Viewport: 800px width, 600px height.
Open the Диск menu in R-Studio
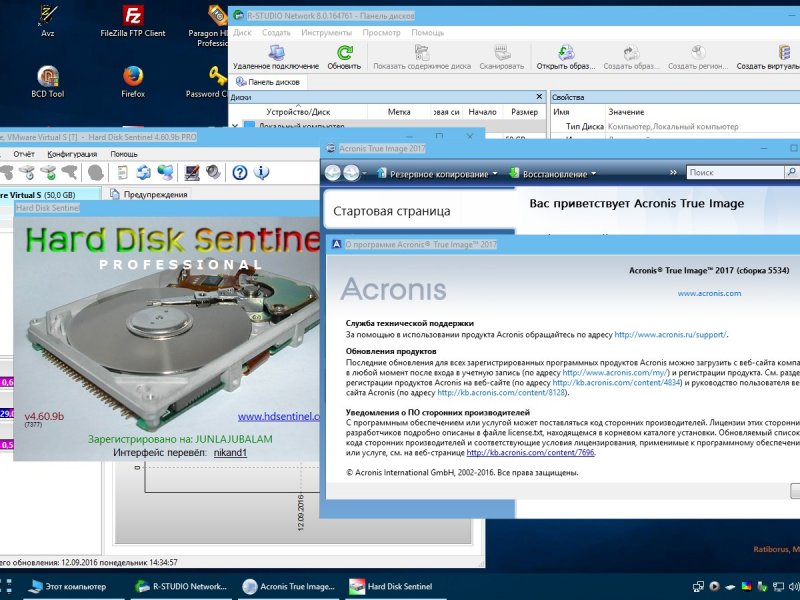(x=242, y=33)
